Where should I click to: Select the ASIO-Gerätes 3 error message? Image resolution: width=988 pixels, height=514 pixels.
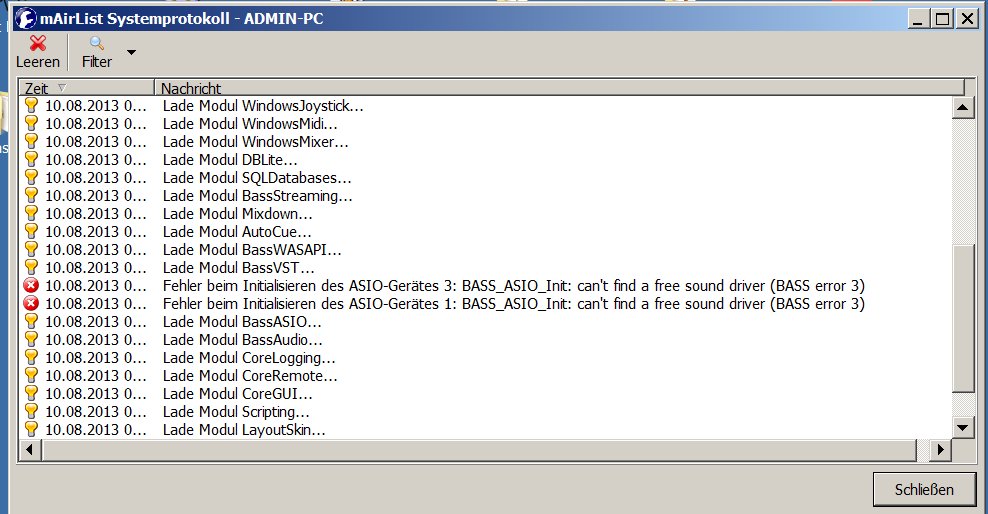(514, 286)
